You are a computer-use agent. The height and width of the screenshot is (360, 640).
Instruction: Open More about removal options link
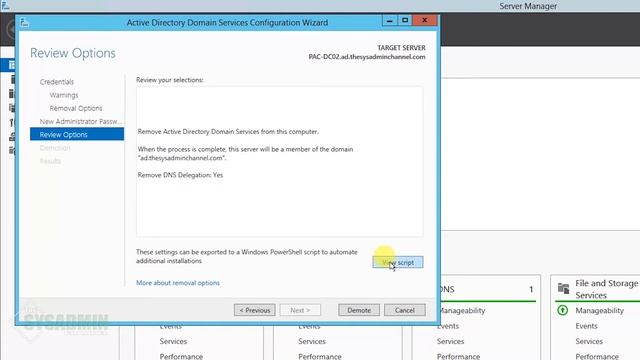[178, 283]
